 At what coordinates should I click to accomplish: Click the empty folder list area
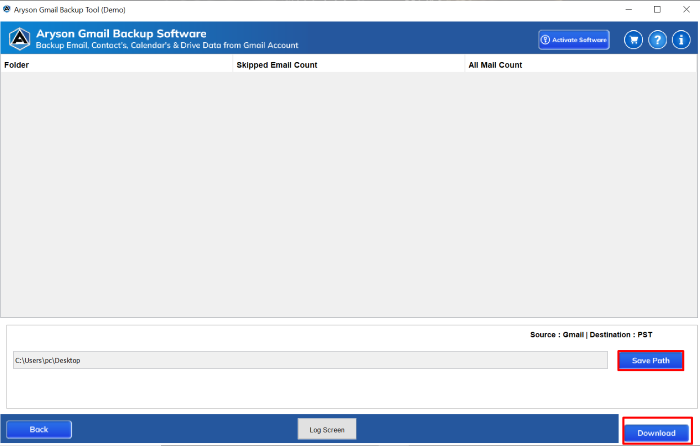(x=349, y=195)
